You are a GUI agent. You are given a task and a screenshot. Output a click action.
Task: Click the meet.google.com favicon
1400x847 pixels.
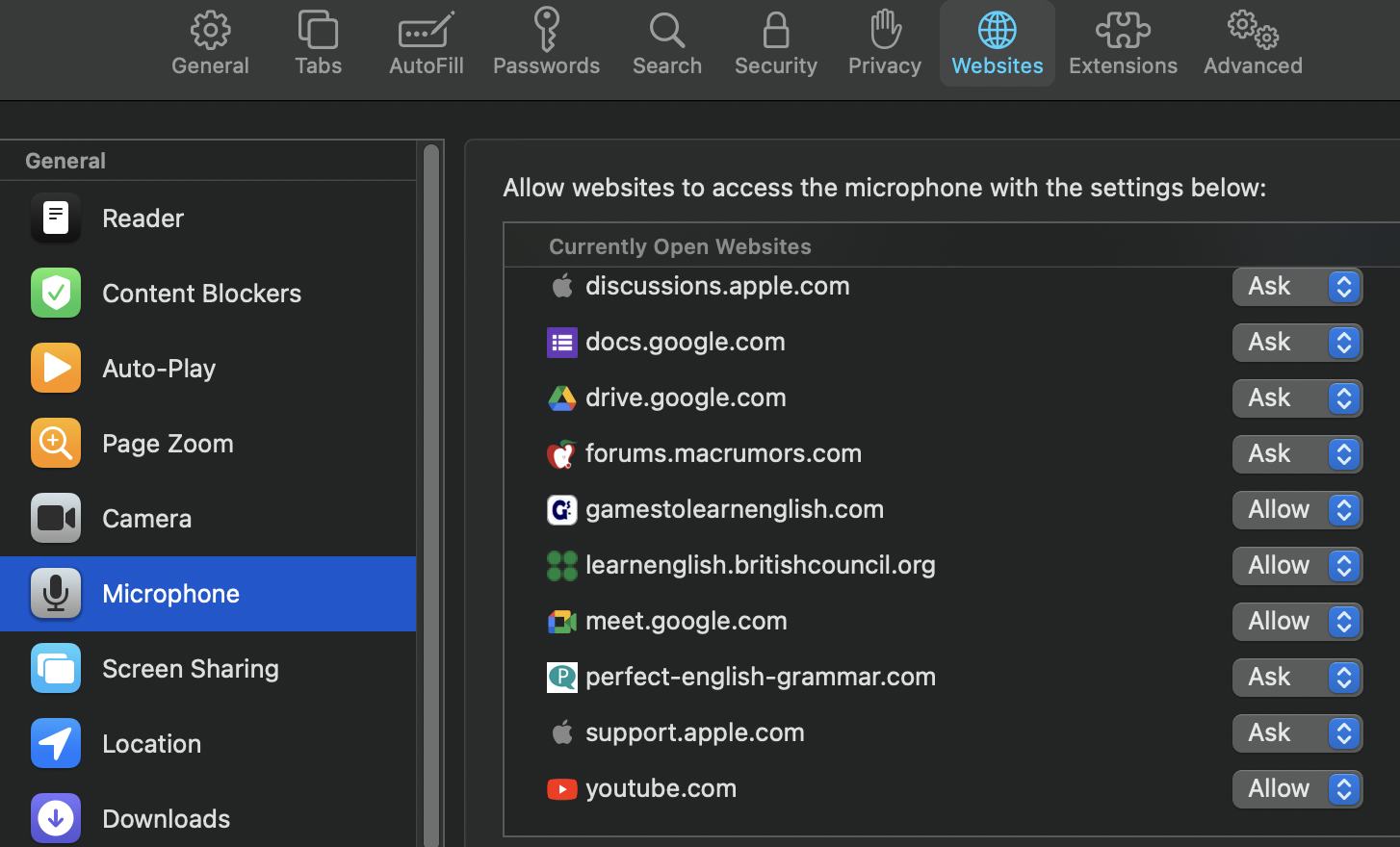coord(562,622)
